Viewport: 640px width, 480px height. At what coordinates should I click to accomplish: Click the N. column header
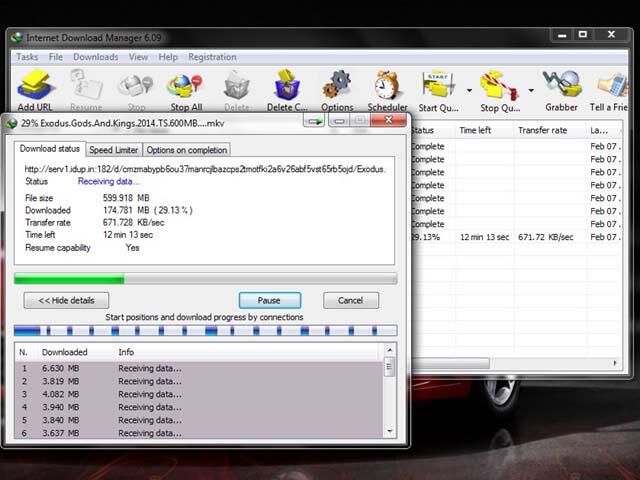point(25,352)
